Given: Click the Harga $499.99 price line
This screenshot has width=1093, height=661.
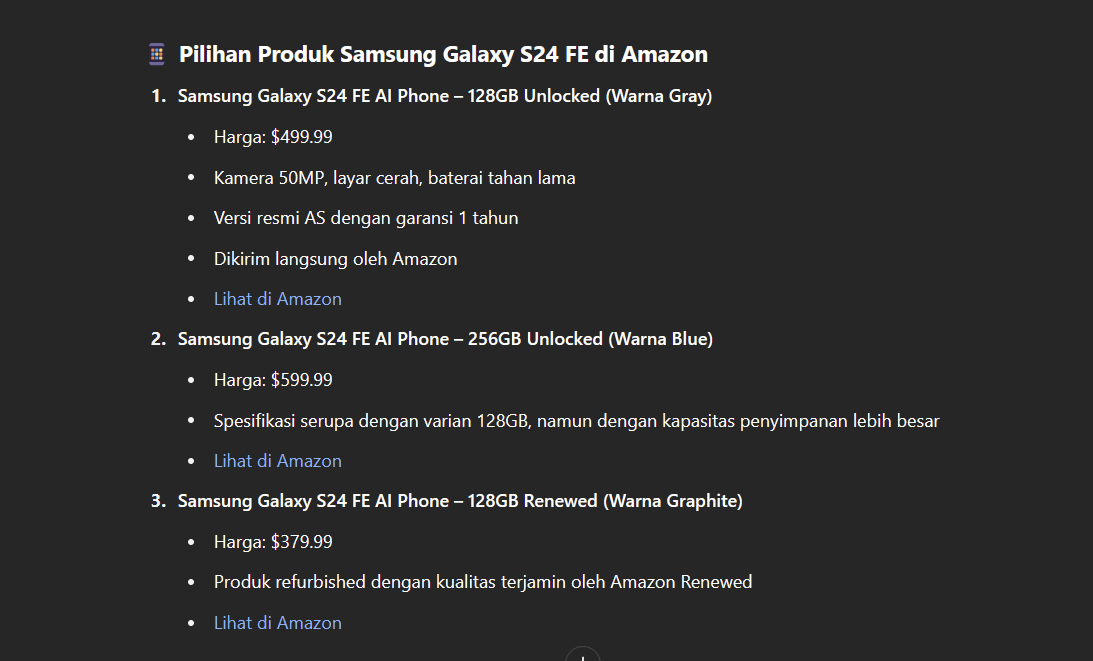Looking at the screenshot, I should [273, 137].
